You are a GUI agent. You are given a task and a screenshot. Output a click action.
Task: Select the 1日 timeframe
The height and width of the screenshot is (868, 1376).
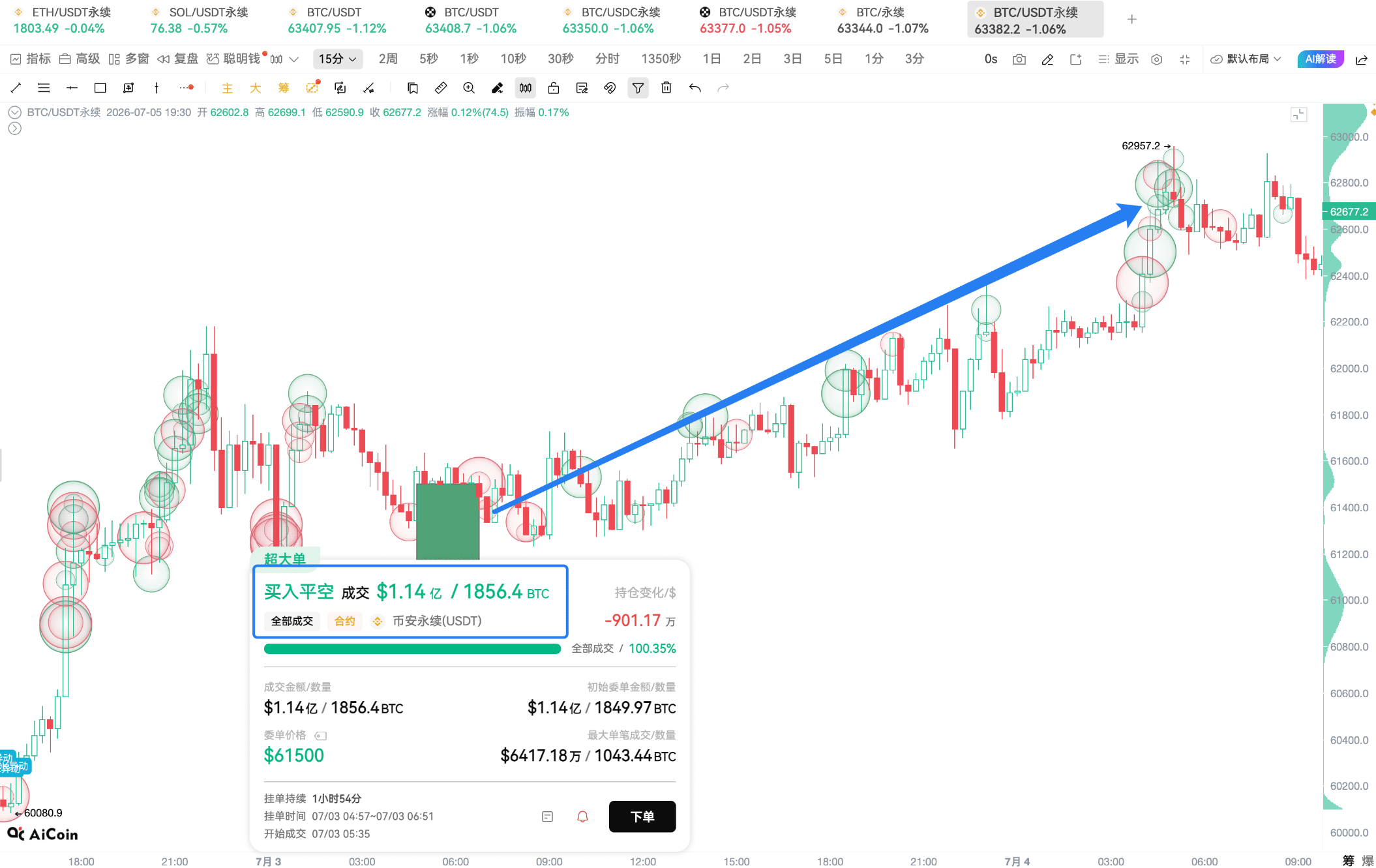tap(711, 59)
